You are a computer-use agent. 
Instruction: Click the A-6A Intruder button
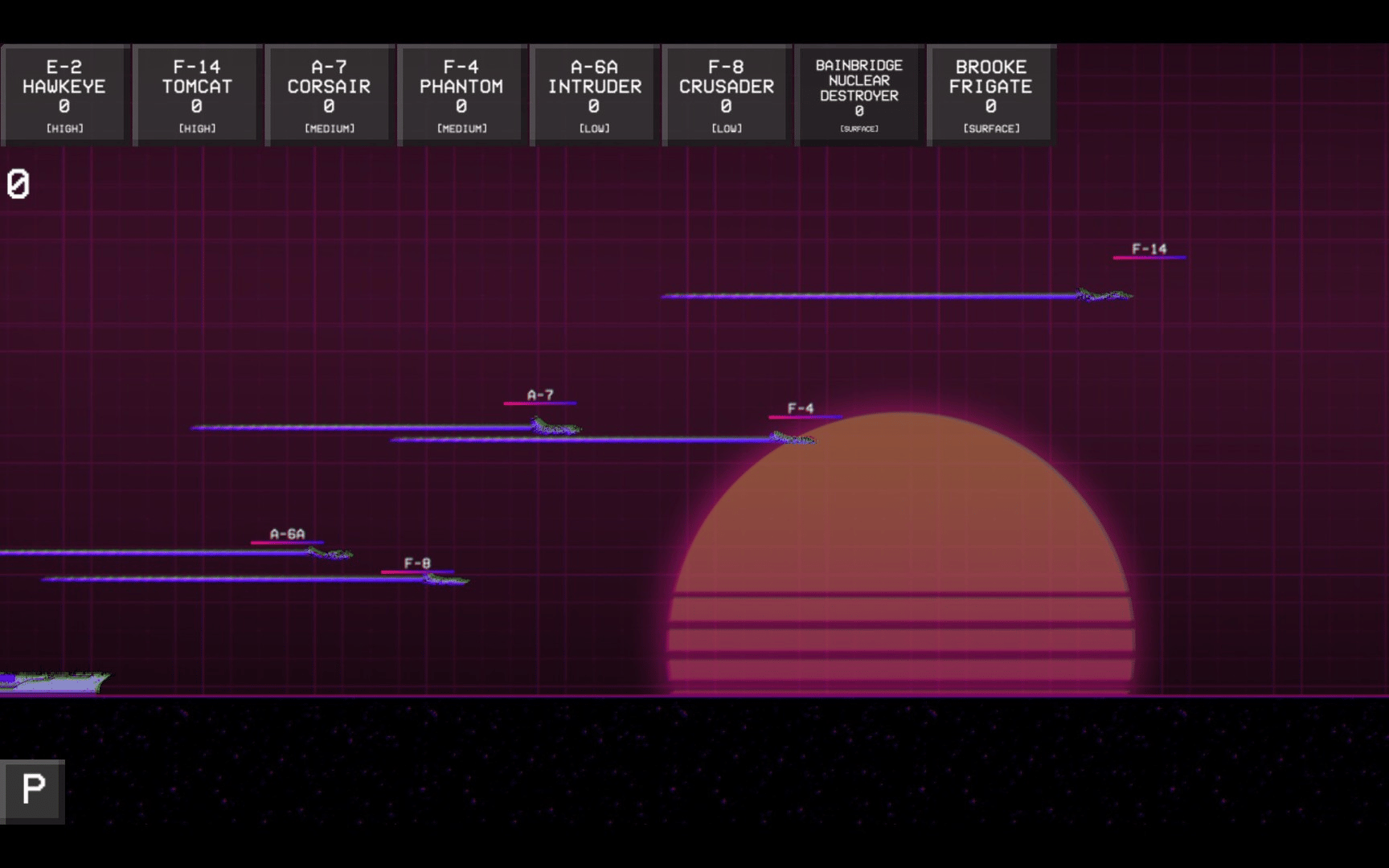(x=594, y=95)
